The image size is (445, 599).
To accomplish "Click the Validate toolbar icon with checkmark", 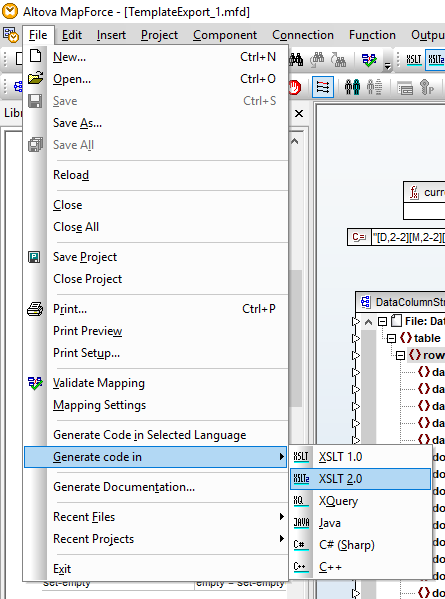I will 369,60.
